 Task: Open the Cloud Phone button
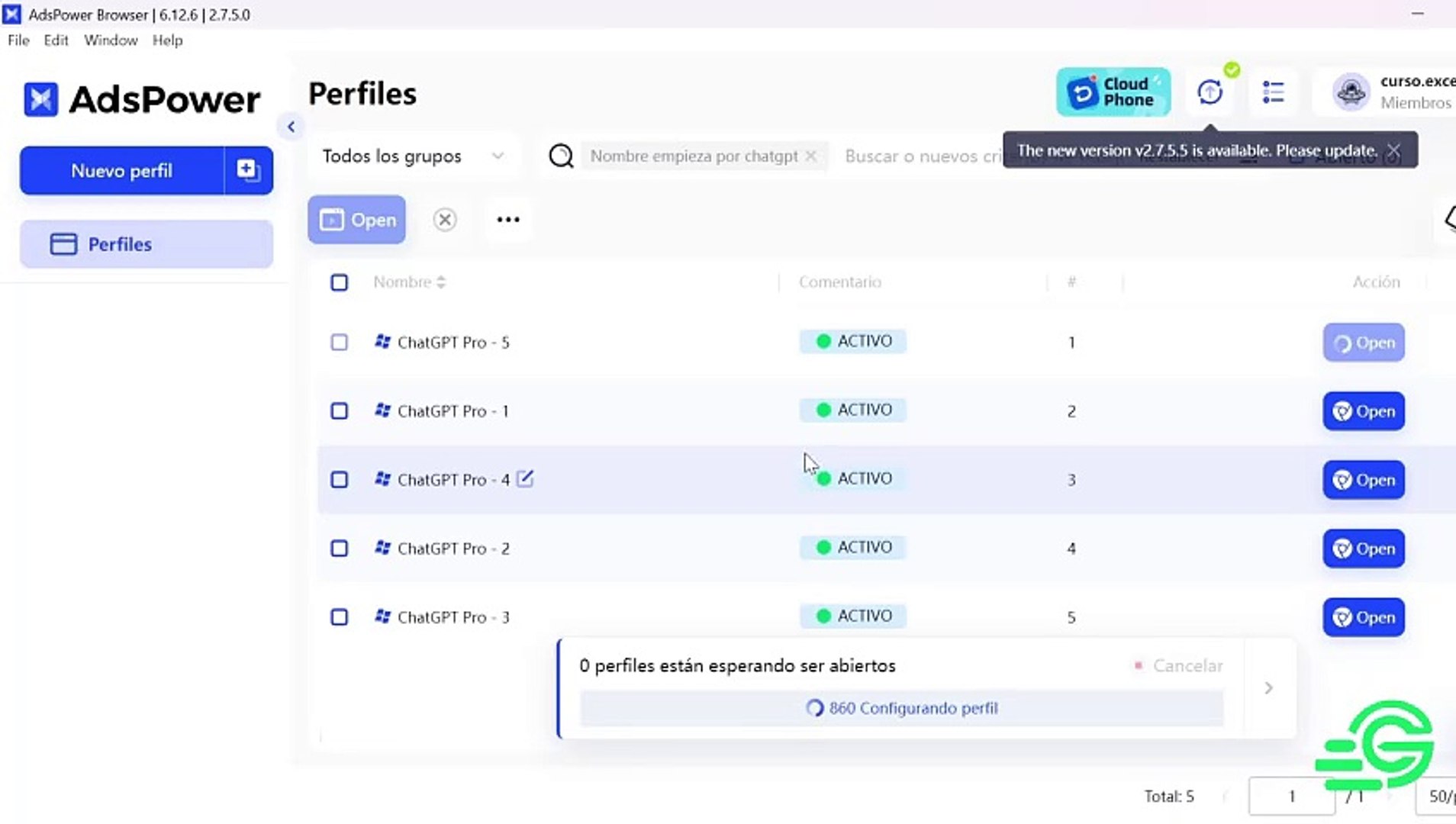[x=1113, y=92]
